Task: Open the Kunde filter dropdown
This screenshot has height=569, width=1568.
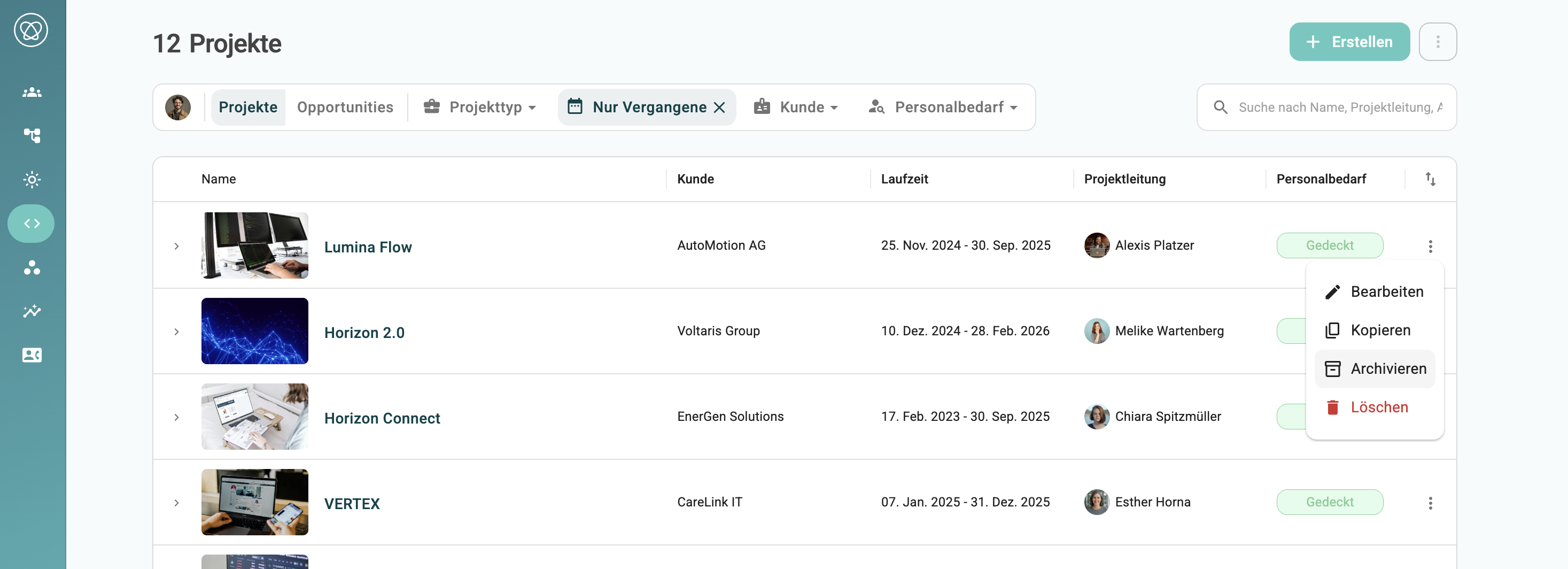Action: pyautogui.click(x=796, y=107)
